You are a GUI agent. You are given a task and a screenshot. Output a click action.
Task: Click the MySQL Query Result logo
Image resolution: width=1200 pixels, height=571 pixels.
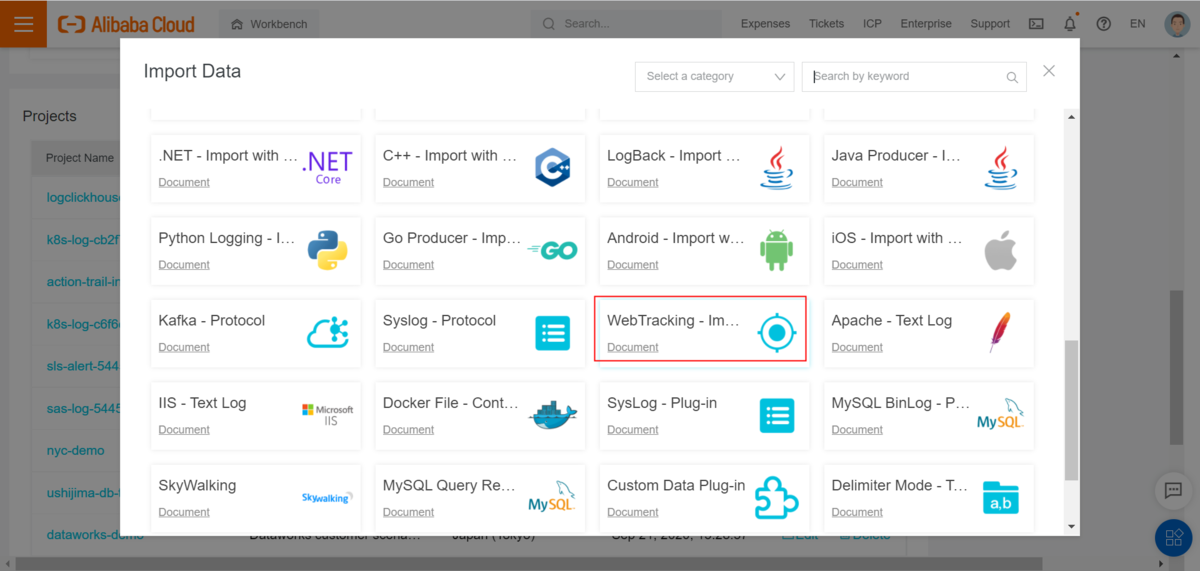(x=552, y=497)
